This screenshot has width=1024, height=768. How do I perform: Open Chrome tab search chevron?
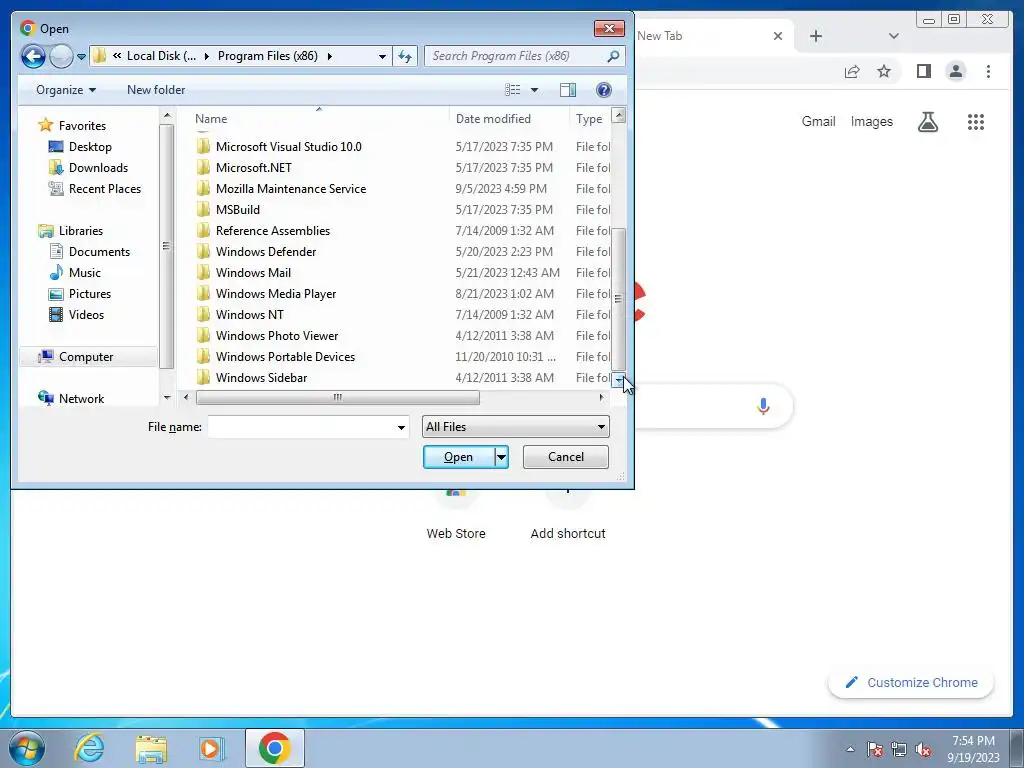point(894,36)
